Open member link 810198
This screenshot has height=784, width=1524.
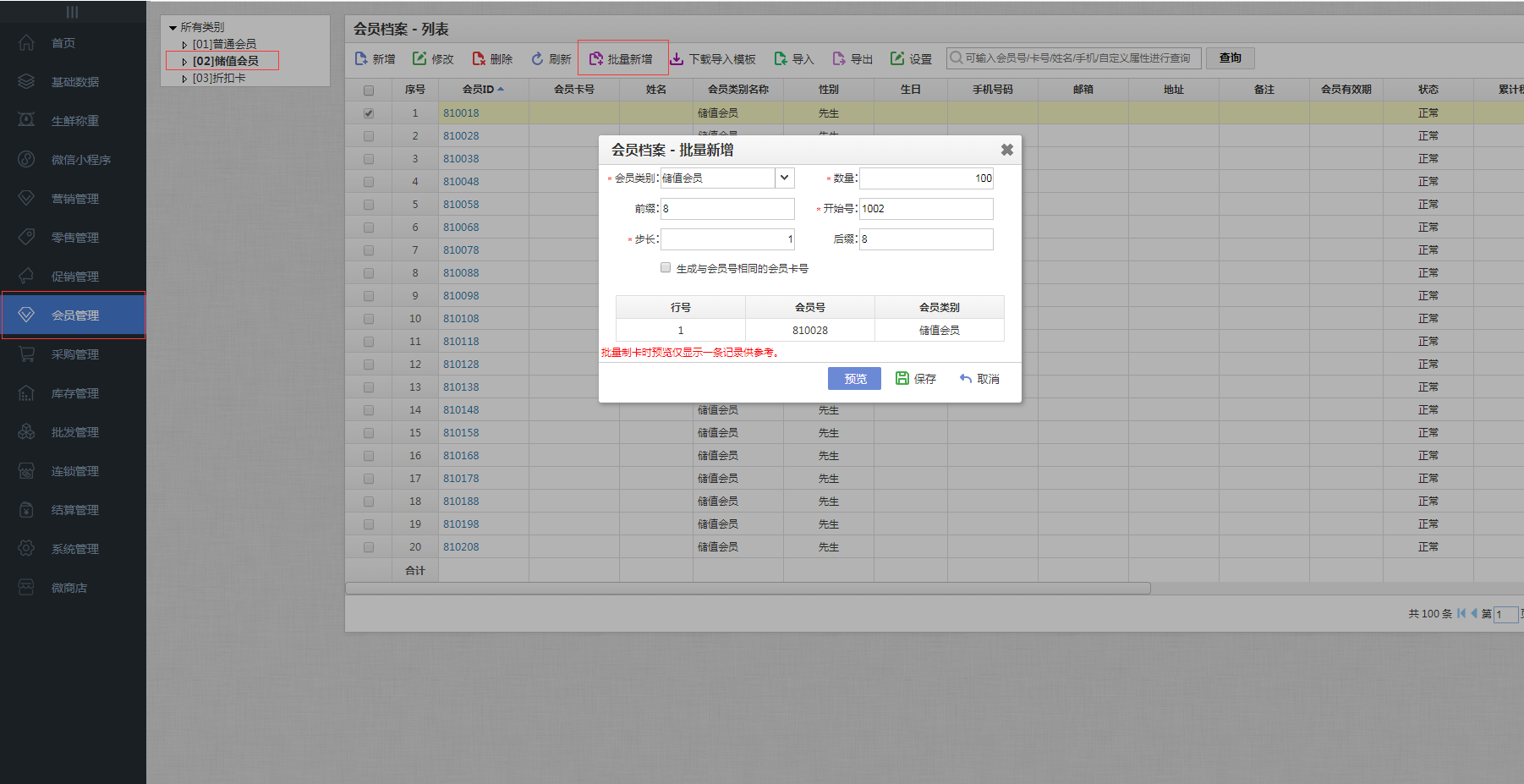coord(461,524)
